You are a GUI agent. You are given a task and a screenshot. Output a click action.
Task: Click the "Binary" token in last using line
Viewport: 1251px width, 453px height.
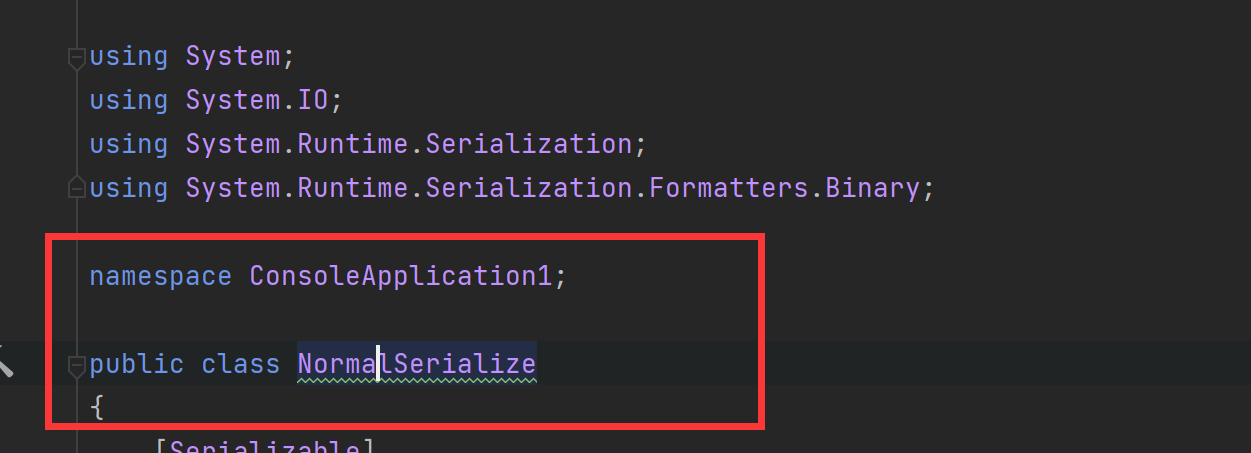point(872,188)
